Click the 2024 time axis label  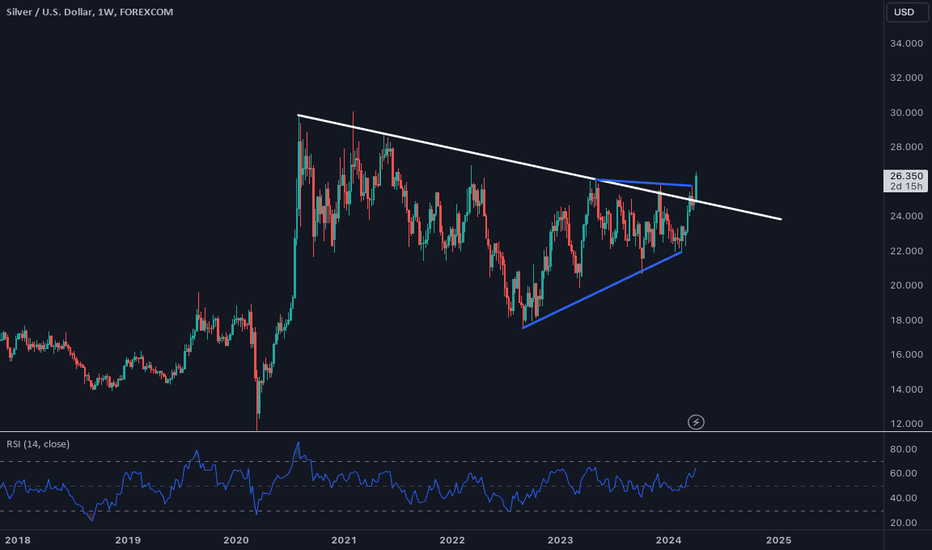tap(669, 540)
